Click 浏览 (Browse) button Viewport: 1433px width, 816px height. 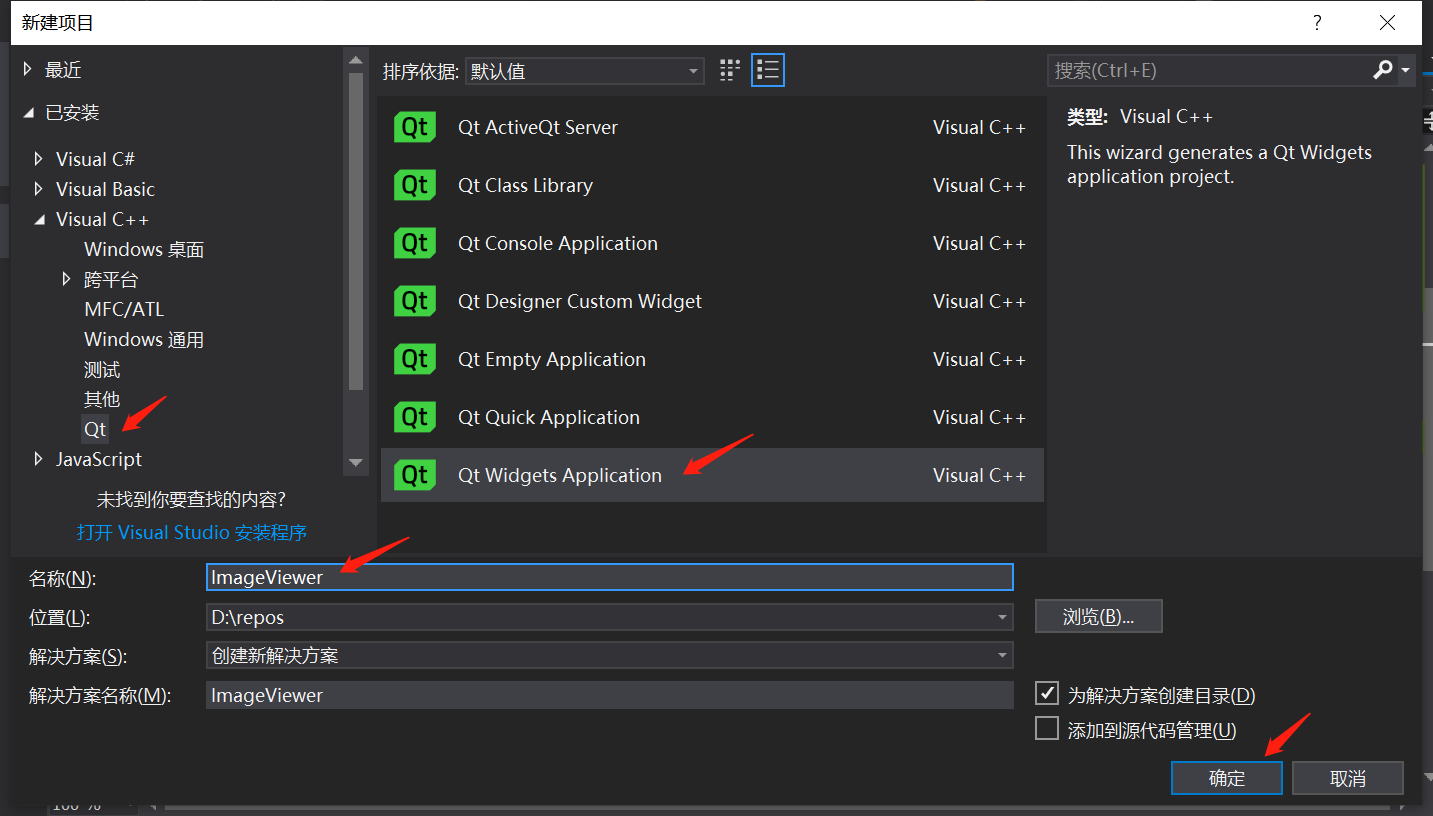[1099, 616]
